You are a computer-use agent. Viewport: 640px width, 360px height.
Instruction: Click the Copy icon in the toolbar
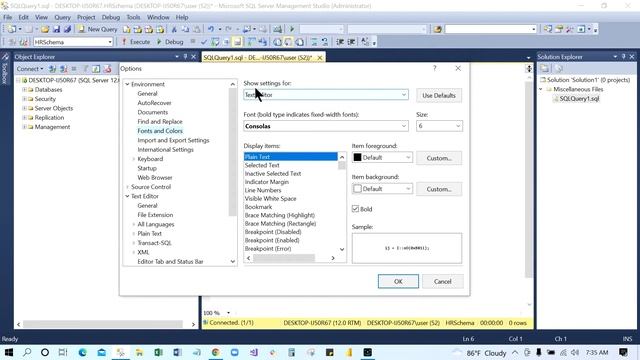pyautogui.click(x=185, y=29)
